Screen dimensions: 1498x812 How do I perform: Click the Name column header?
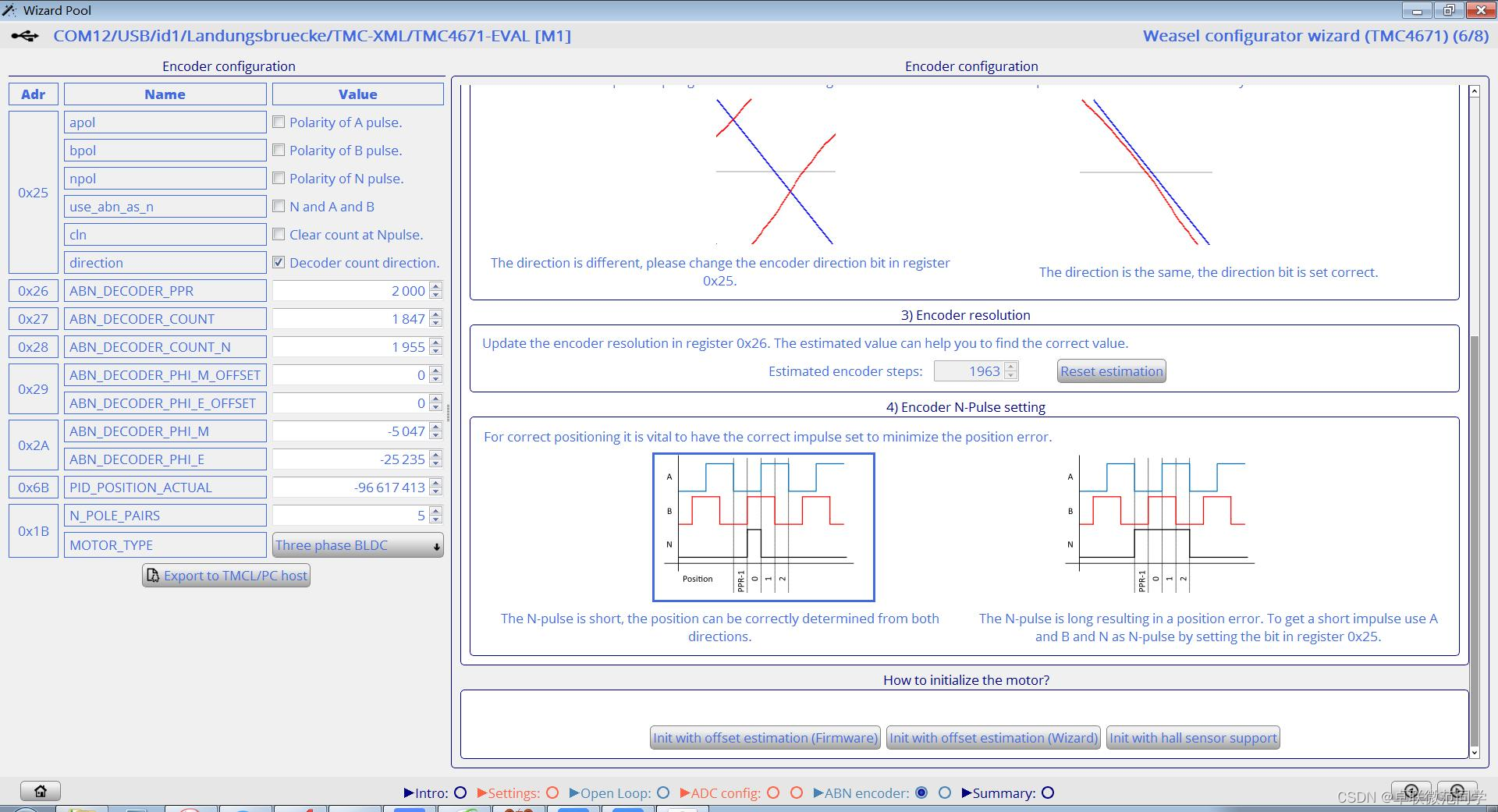coord(165,94)
